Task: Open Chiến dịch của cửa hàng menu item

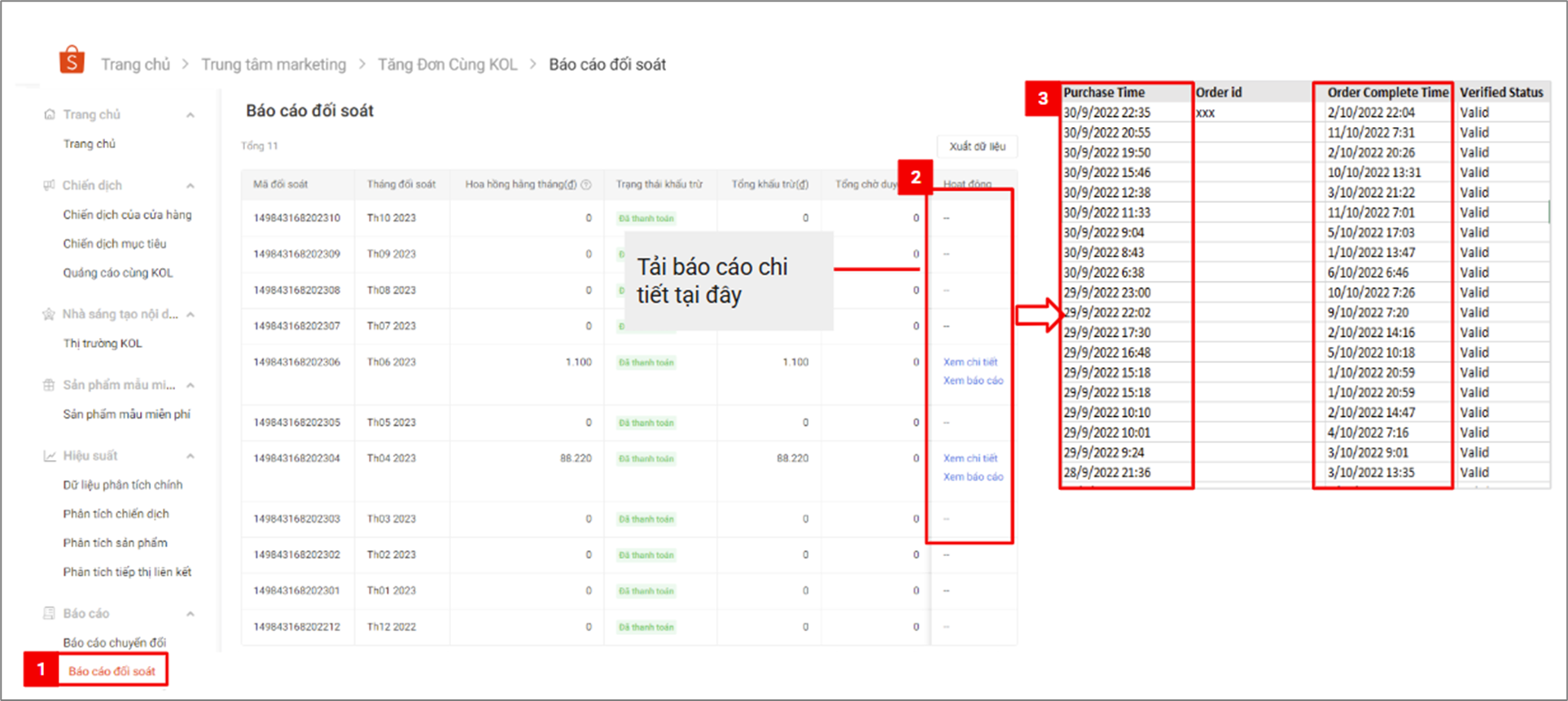Action: click(x=127, y=215)
